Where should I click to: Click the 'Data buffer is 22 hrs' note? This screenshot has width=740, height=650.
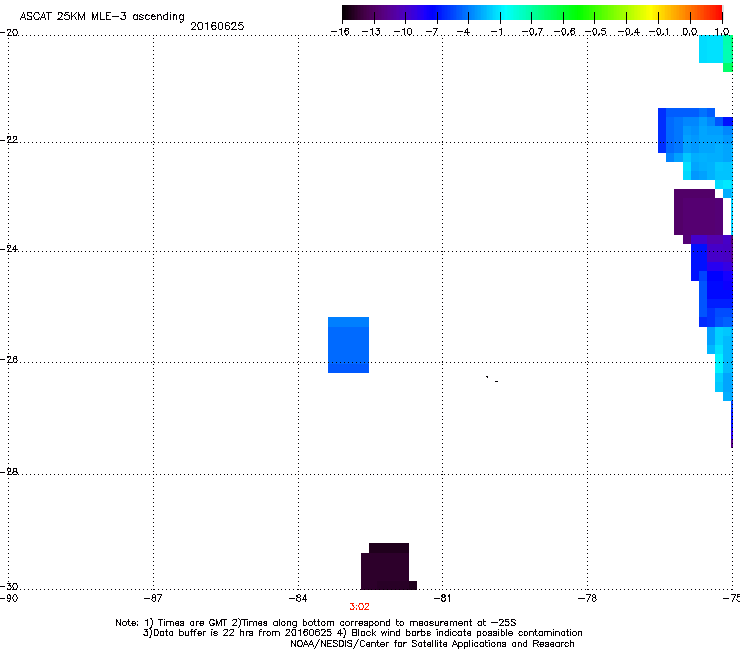[x=362, y=633]
